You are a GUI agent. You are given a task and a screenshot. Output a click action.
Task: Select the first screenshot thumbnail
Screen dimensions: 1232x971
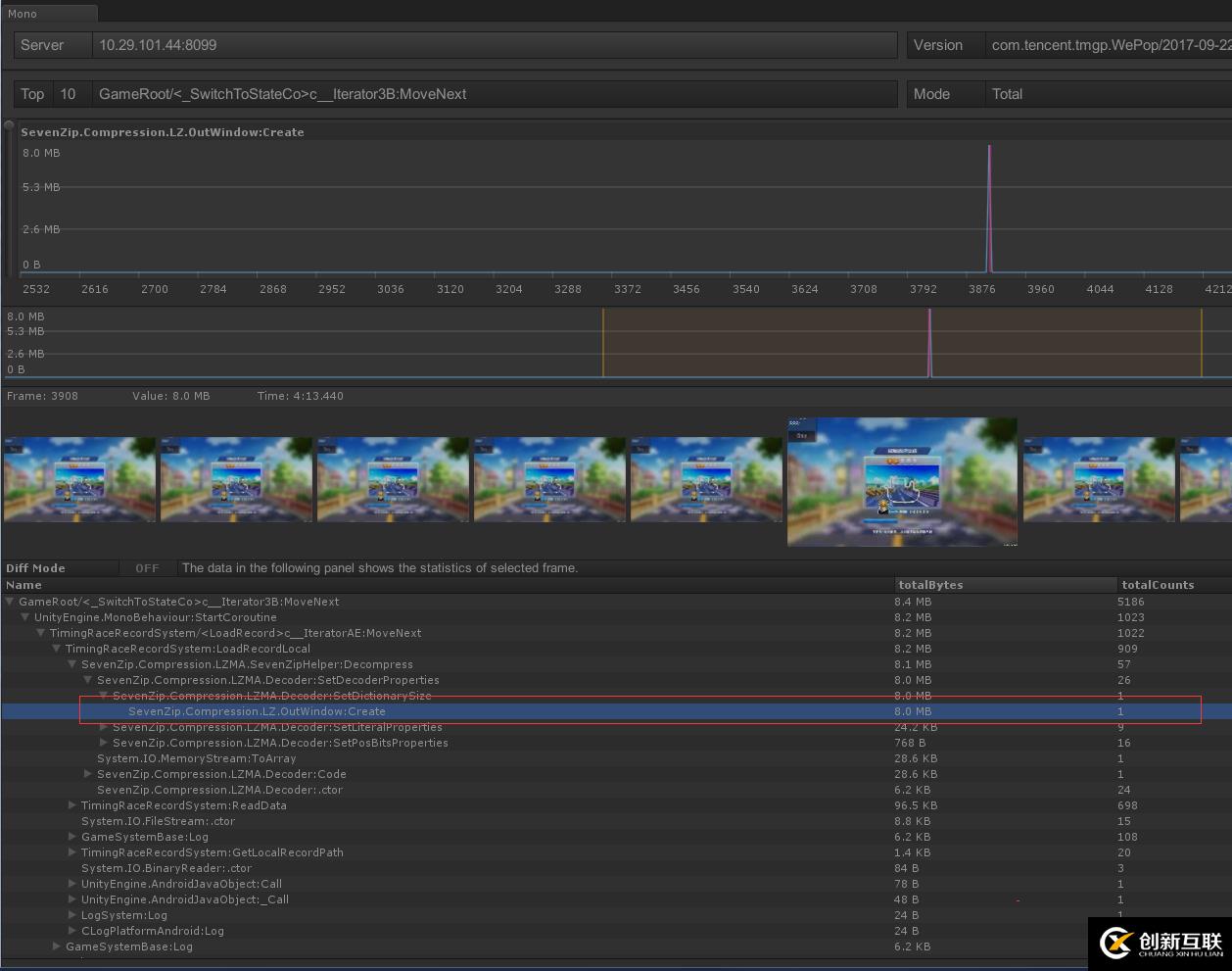[79, 479]
